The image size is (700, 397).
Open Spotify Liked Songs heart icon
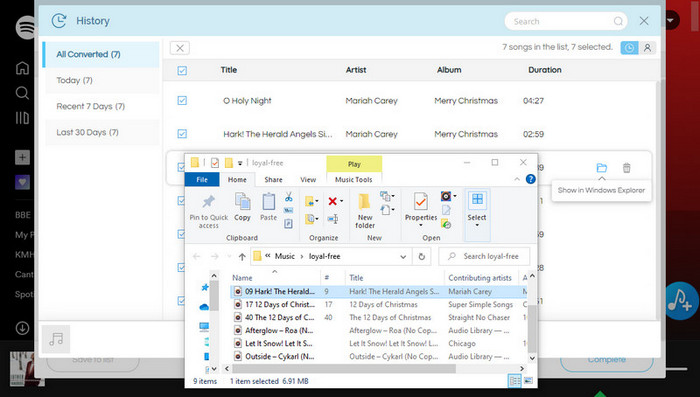22,182
